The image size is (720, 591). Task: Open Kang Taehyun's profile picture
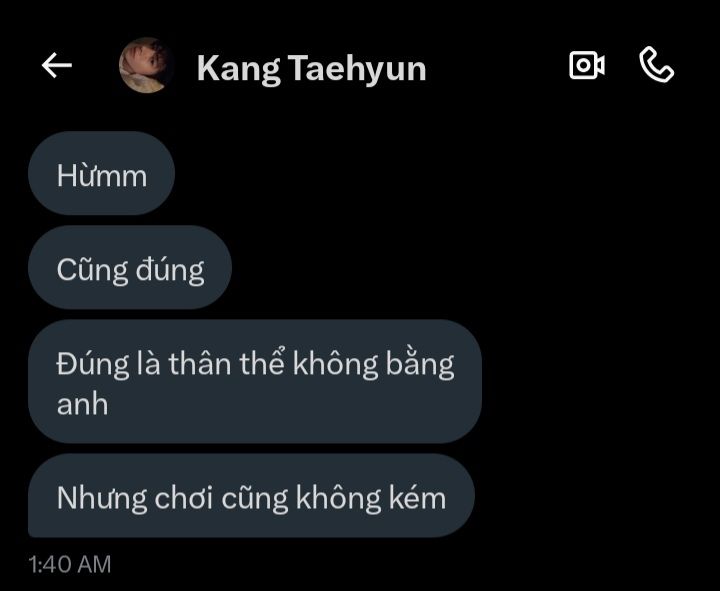click(x=146, y=65)
